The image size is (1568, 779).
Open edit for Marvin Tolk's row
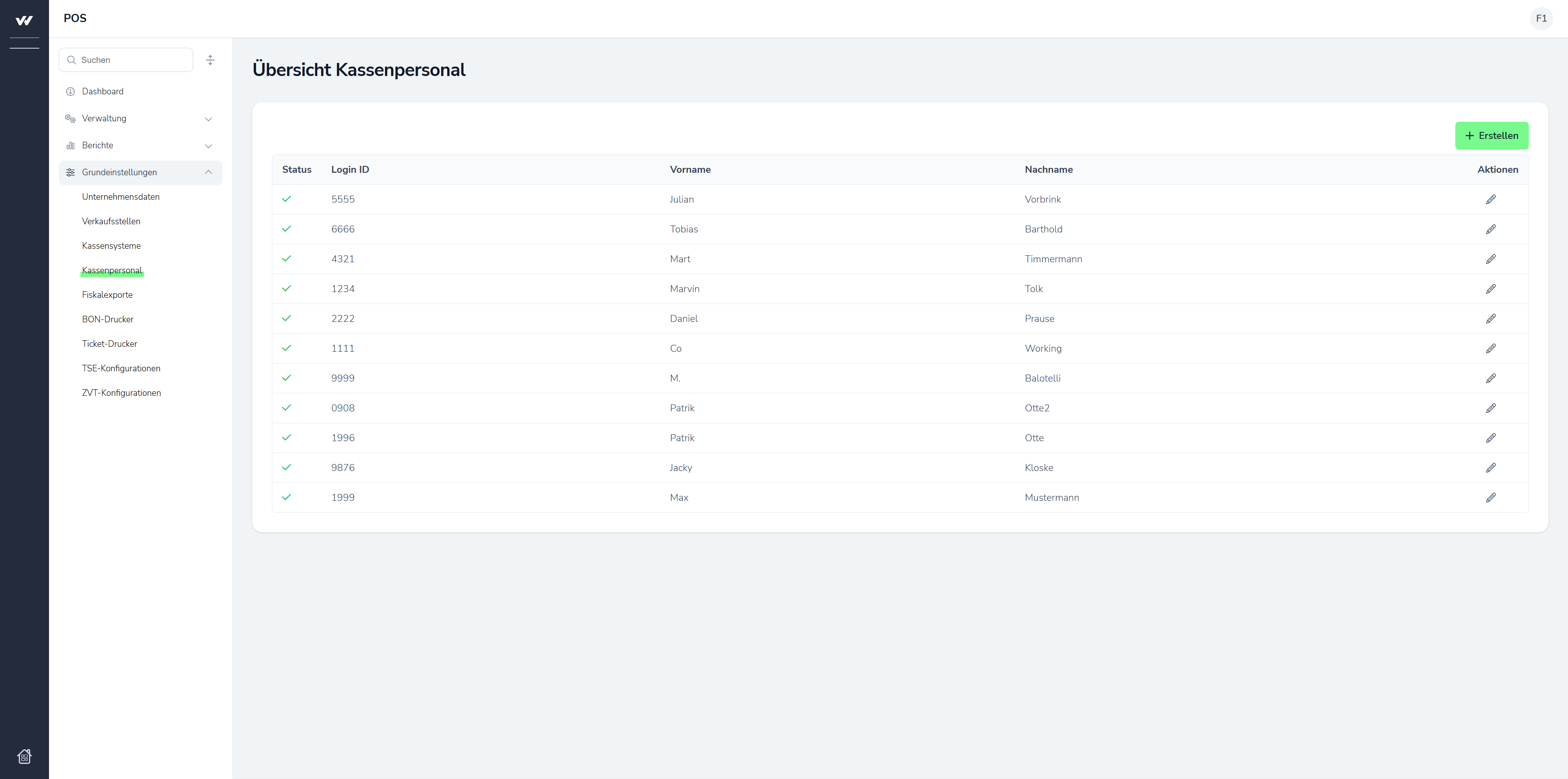pos(1491,289)
